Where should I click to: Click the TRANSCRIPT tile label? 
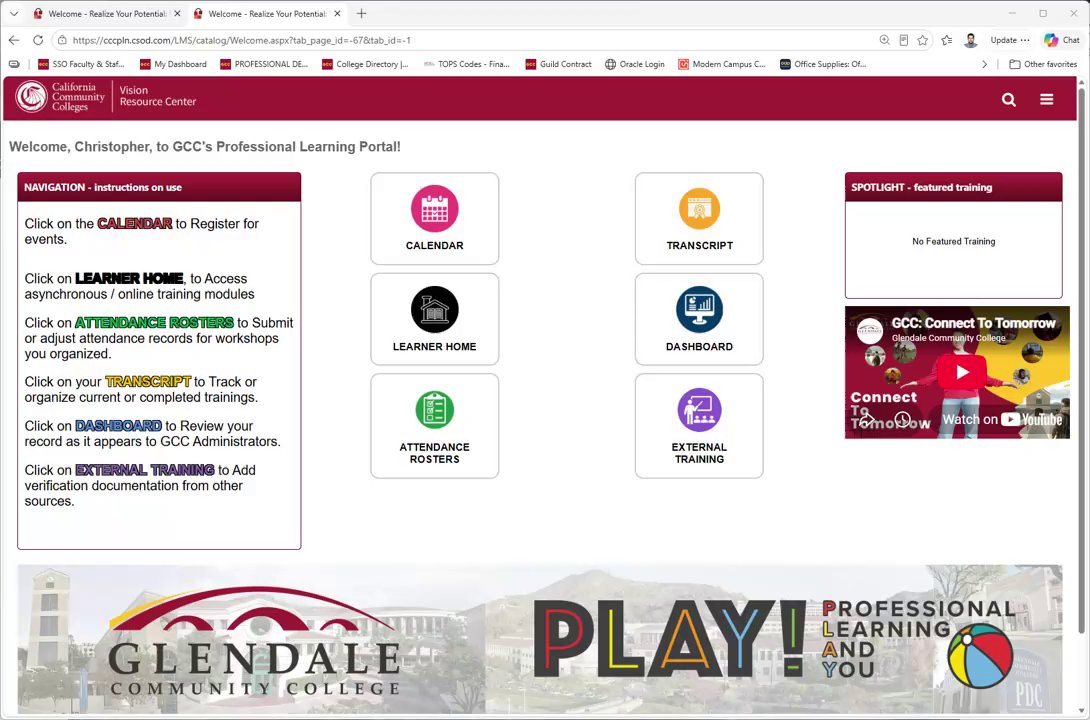tap(699, 245)
